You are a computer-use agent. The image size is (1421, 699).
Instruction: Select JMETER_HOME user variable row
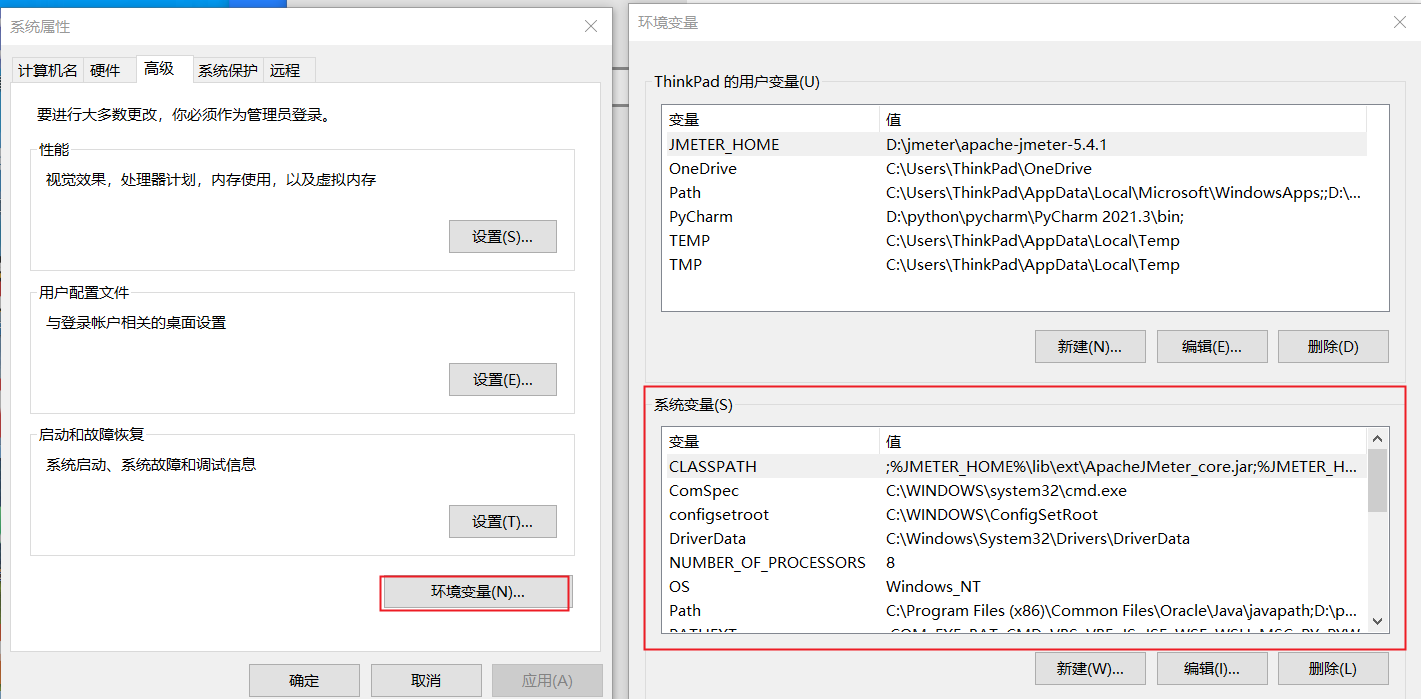1016,144
